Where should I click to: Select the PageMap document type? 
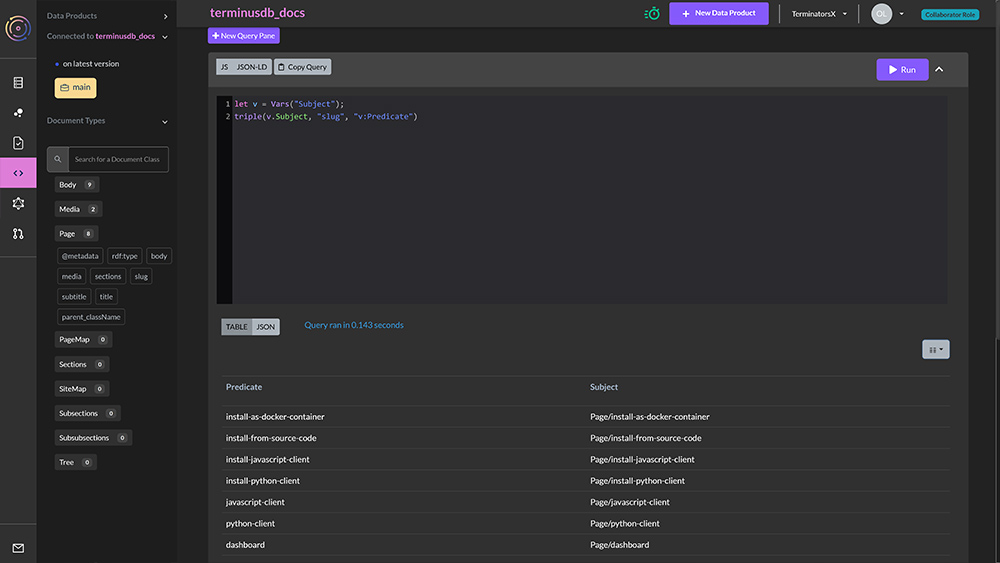(x=83, y=339)
